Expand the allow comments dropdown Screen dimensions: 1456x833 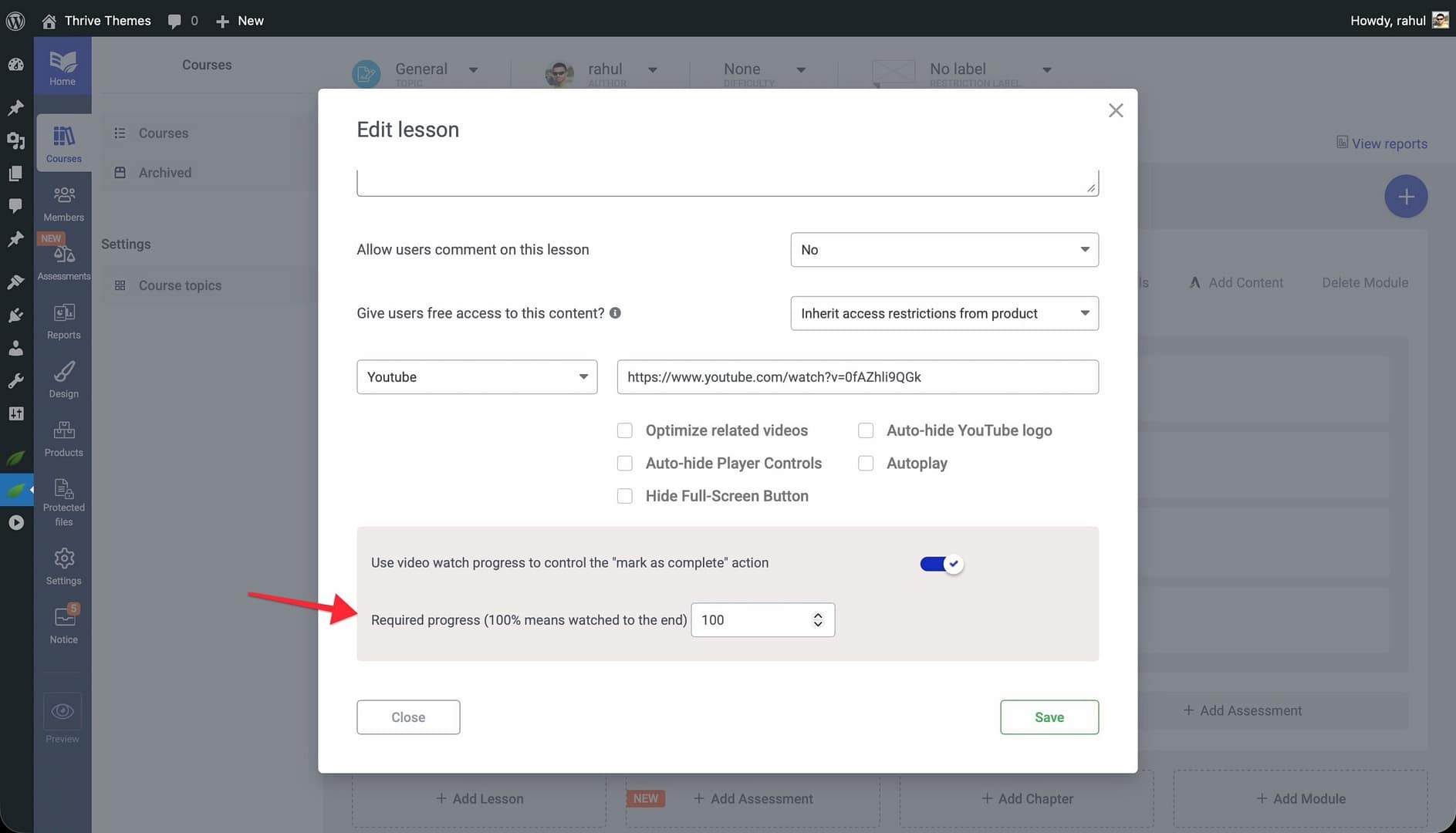pos(944,250)
